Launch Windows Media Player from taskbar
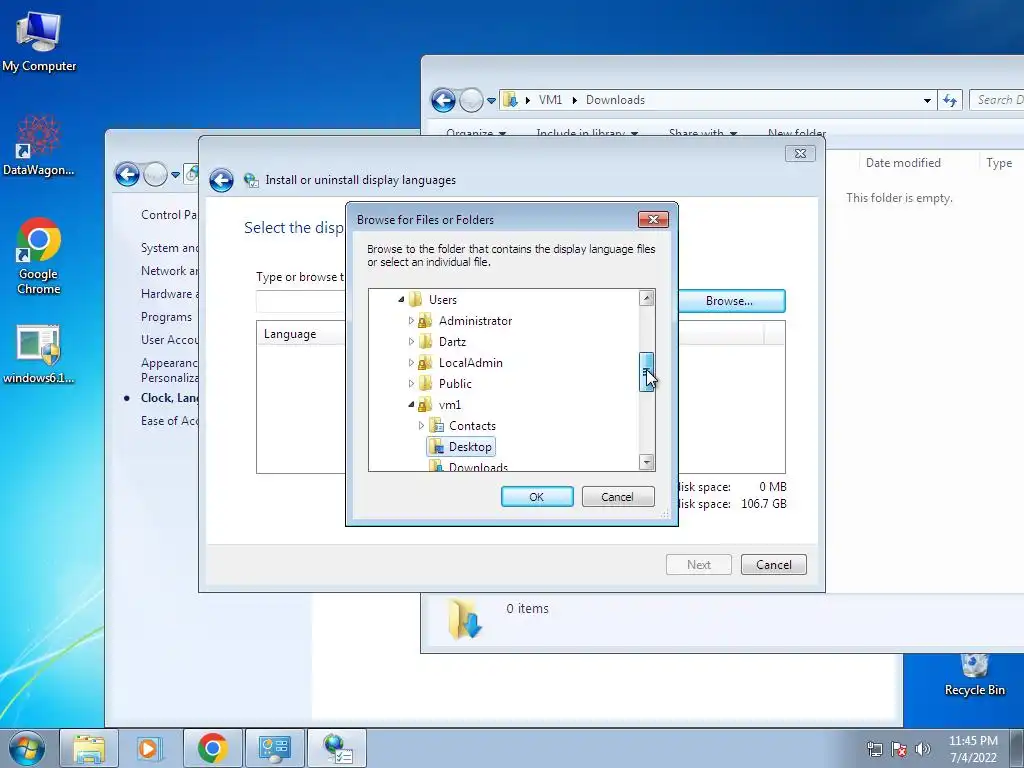 (148, 748)
